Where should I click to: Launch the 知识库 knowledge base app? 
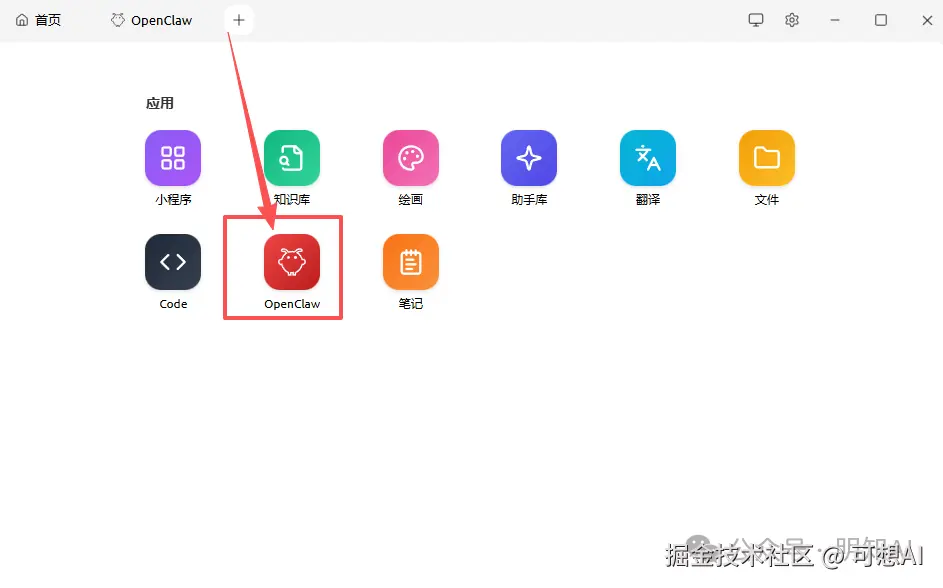tap(291, 158)
